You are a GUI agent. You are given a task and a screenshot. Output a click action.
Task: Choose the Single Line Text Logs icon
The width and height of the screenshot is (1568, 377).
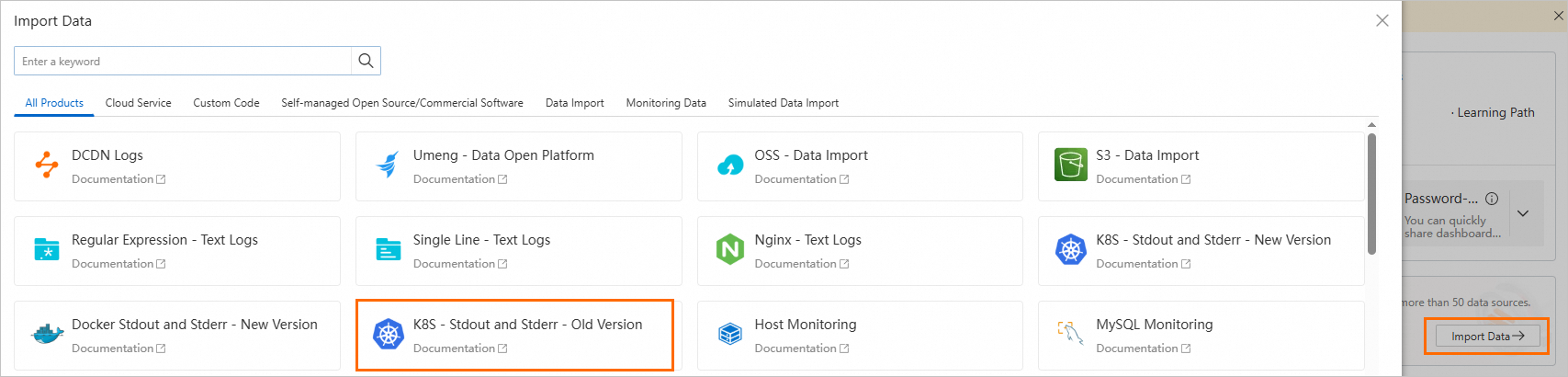pos(389,249)
